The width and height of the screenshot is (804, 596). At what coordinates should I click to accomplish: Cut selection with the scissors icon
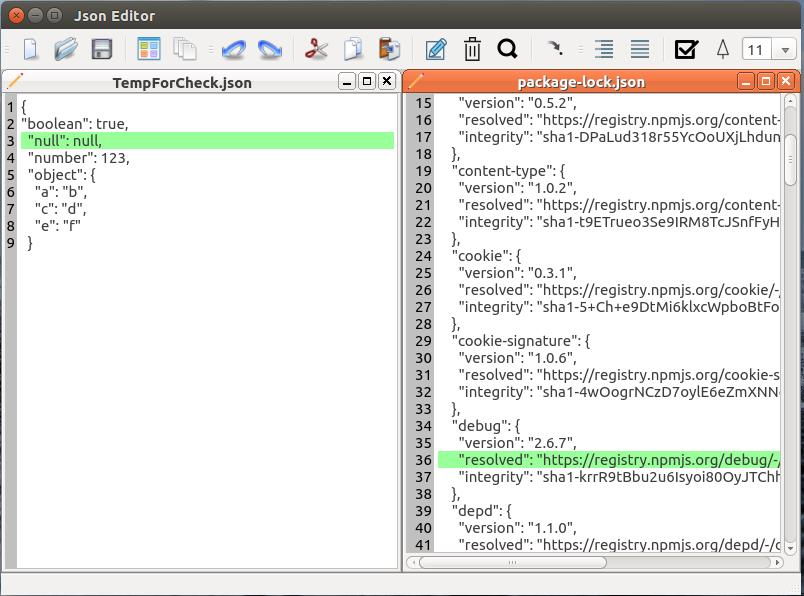pyautogui.click(x=316, y=50)
